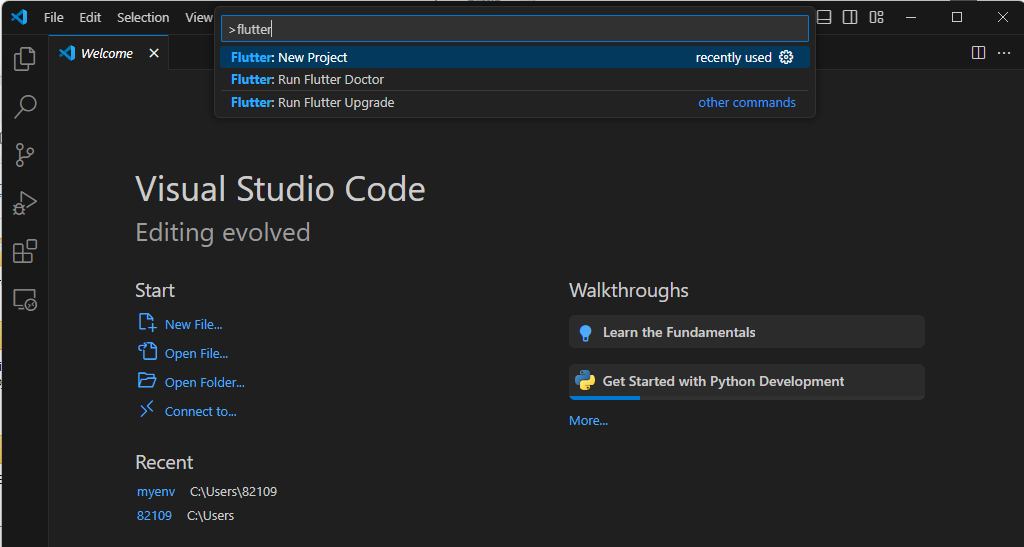The image size is (1024, 547).
Task: Click the Open Folder icon
Action: [x=147, y=381]
